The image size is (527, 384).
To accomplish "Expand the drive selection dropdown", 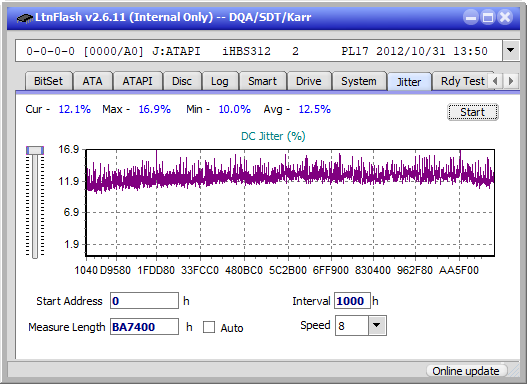I will pos(511,51).
